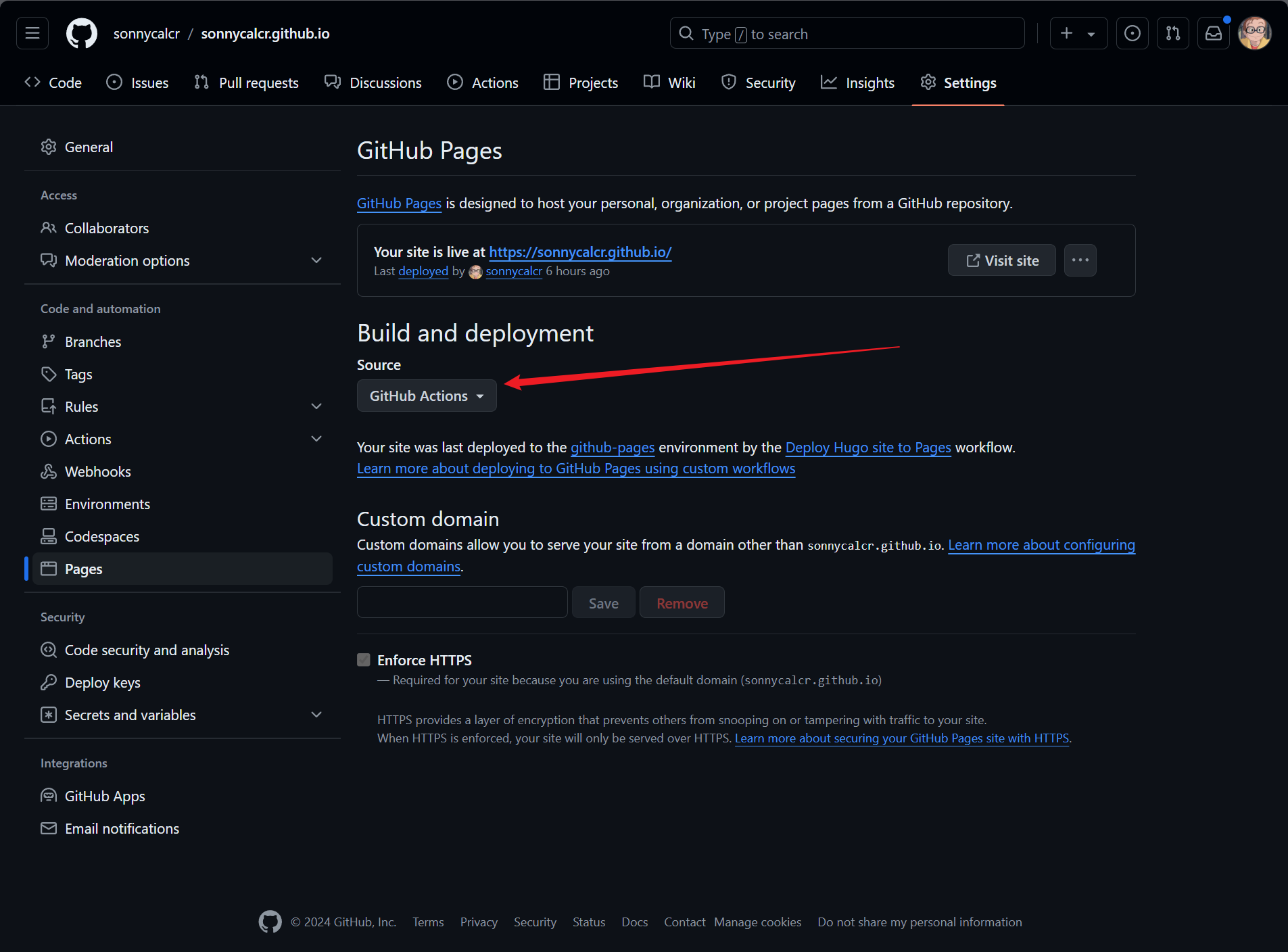Open GitHub Apps settings
This screenshot has width=1288, height=952.
tap(183, 796)
